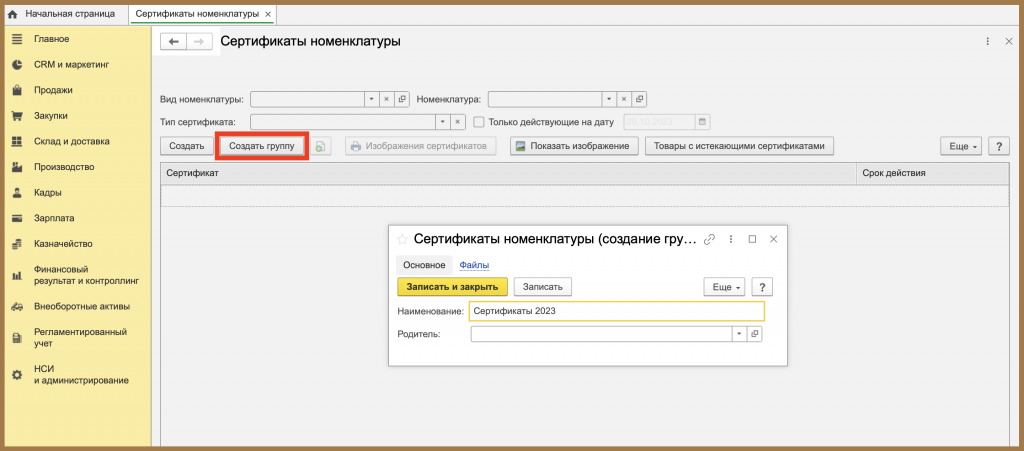The height and width of the screenshot is (451, 1024).
Task: Click the Производство factory icon
Action: click(18, 167)
